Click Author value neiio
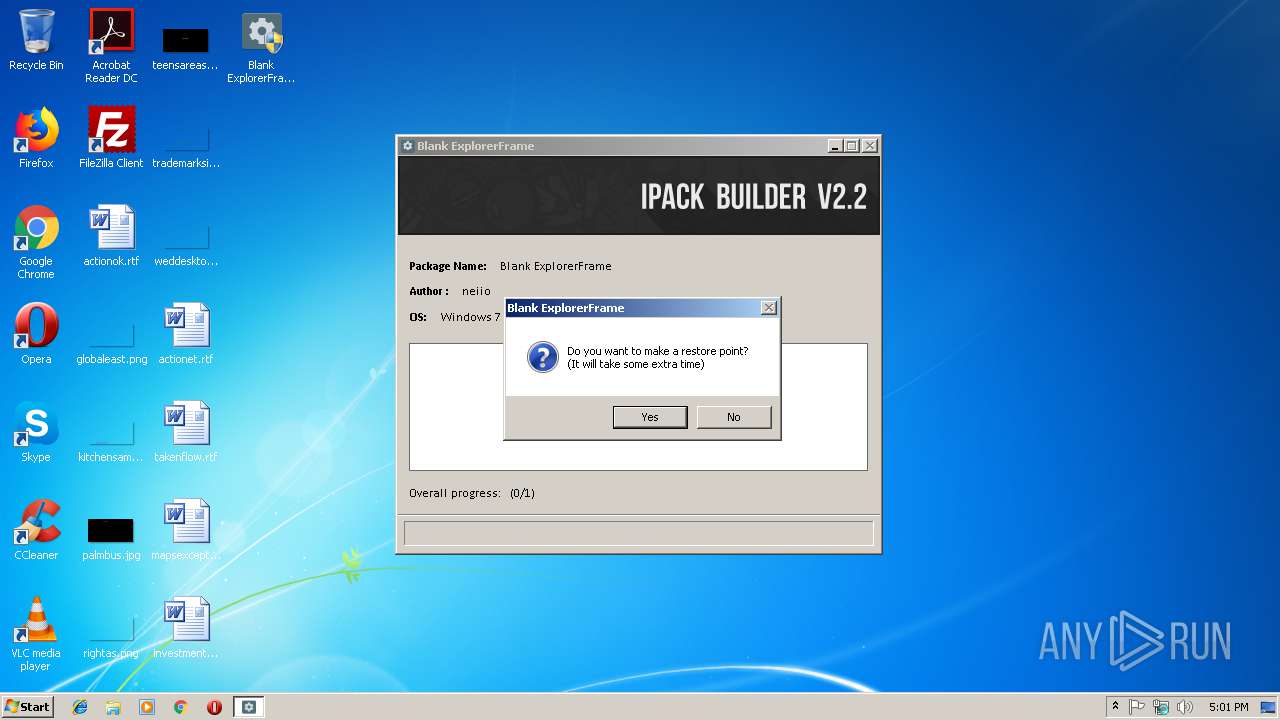 click(x=476, y=291)
